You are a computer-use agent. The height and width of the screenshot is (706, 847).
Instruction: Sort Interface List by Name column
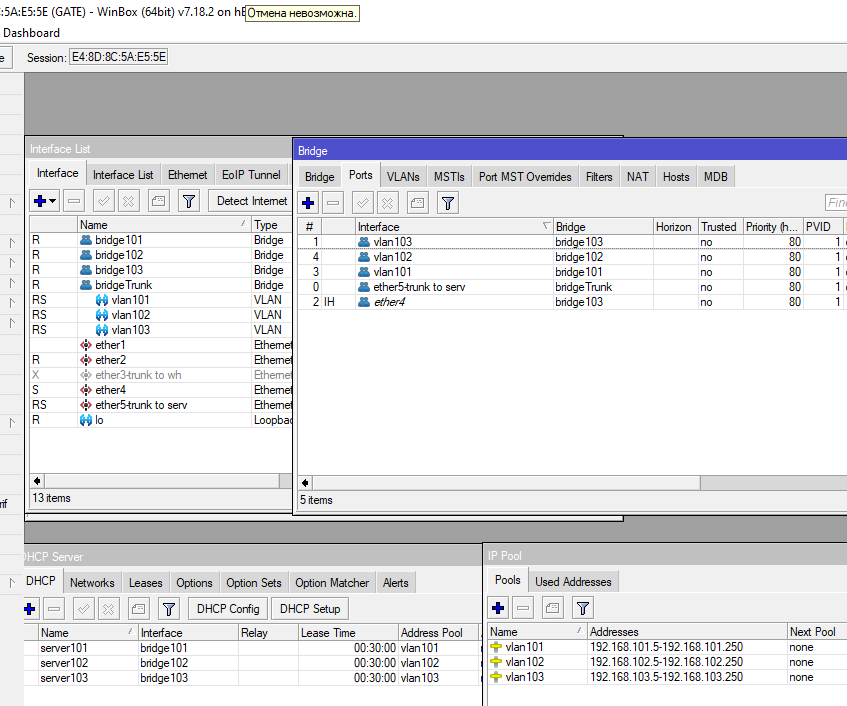point(164,225)
